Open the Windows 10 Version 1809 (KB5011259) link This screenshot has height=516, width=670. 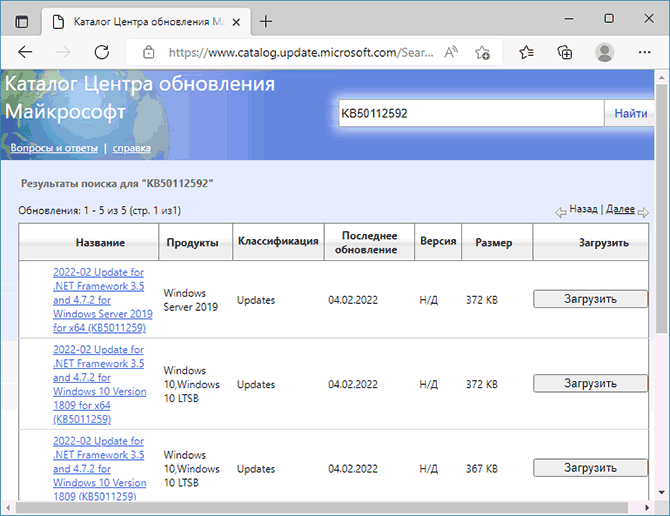tap(100, 468)
